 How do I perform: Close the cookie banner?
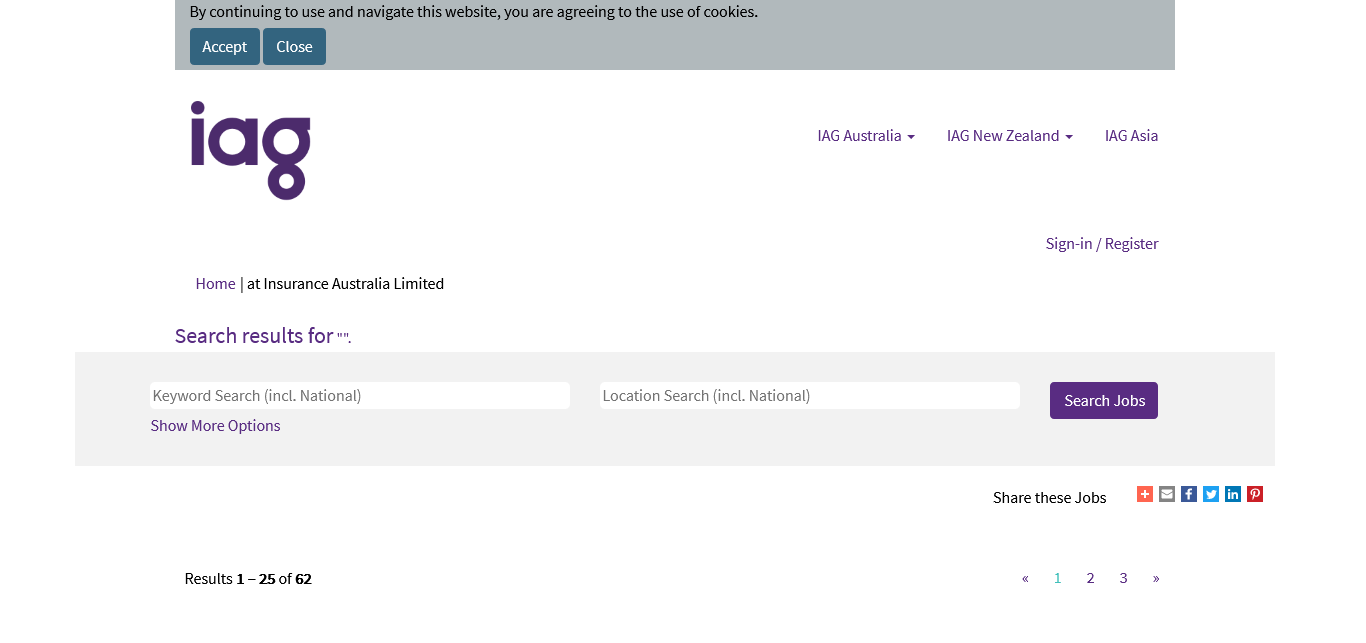click(x=294, y=47)
